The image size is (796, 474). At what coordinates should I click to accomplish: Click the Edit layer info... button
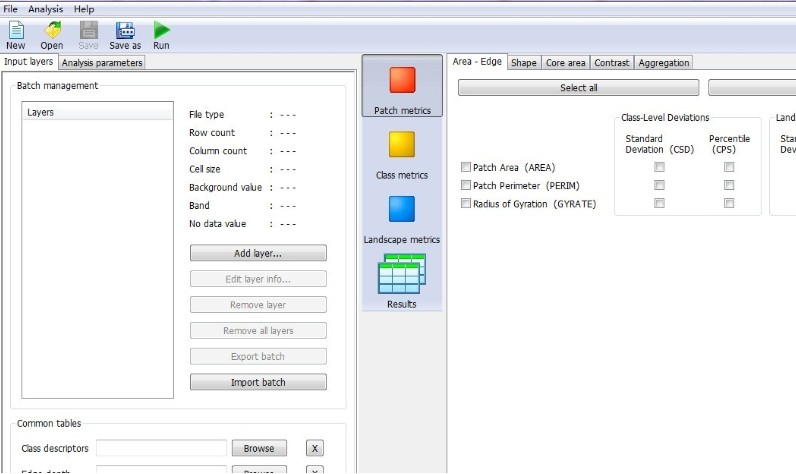[x=258, y=279]
